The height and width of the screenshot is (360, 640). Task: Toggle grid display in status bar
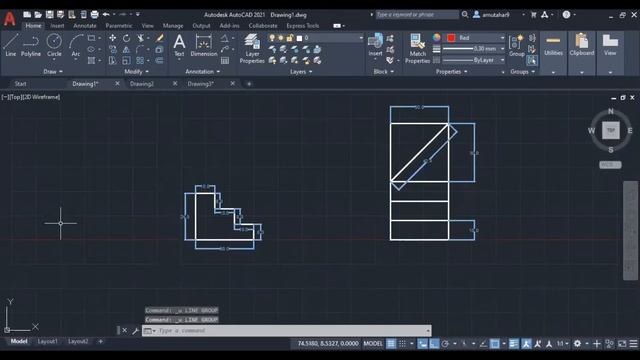point(391,344)
